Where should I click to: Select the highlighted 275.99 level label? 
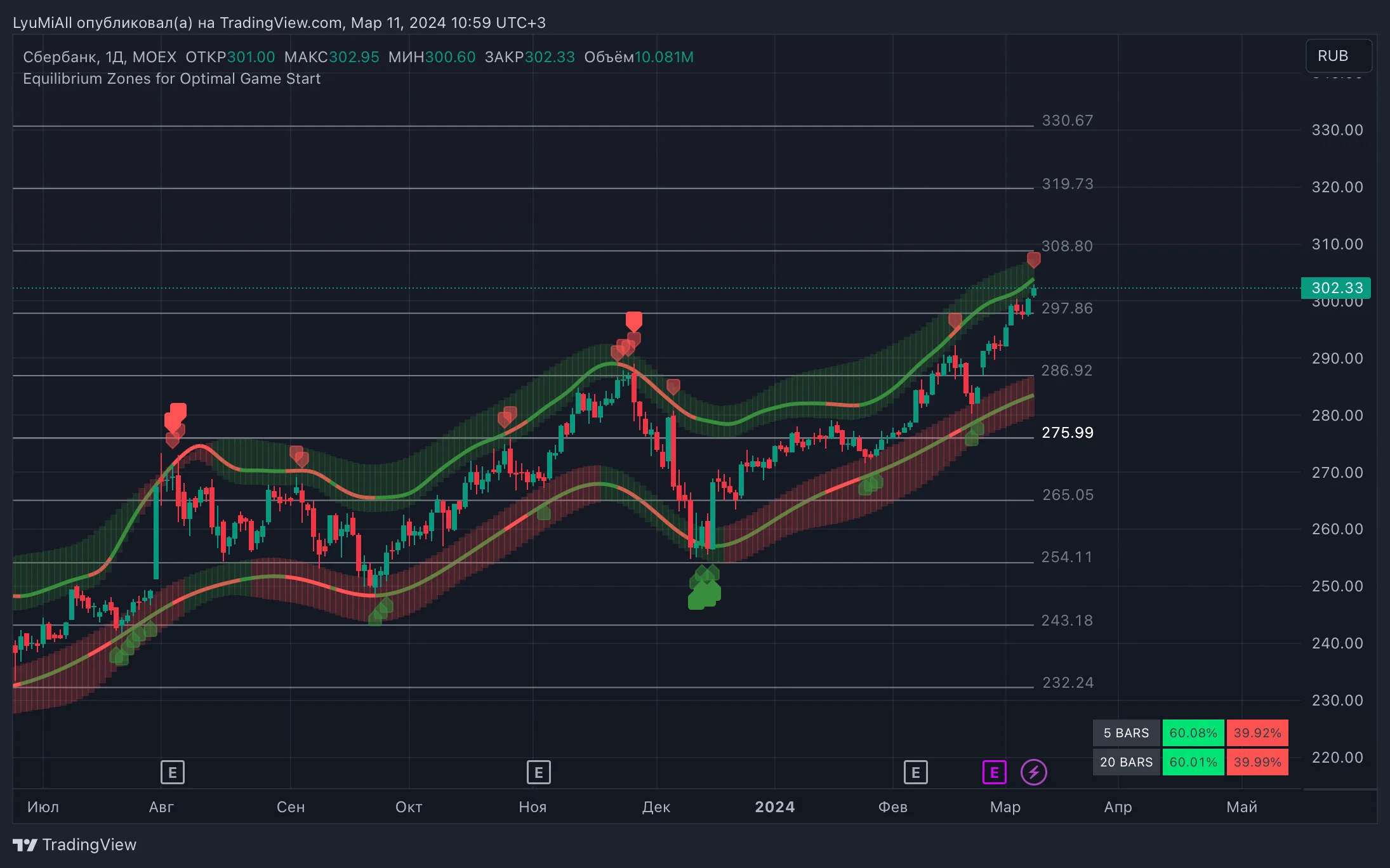(1068, 433)
